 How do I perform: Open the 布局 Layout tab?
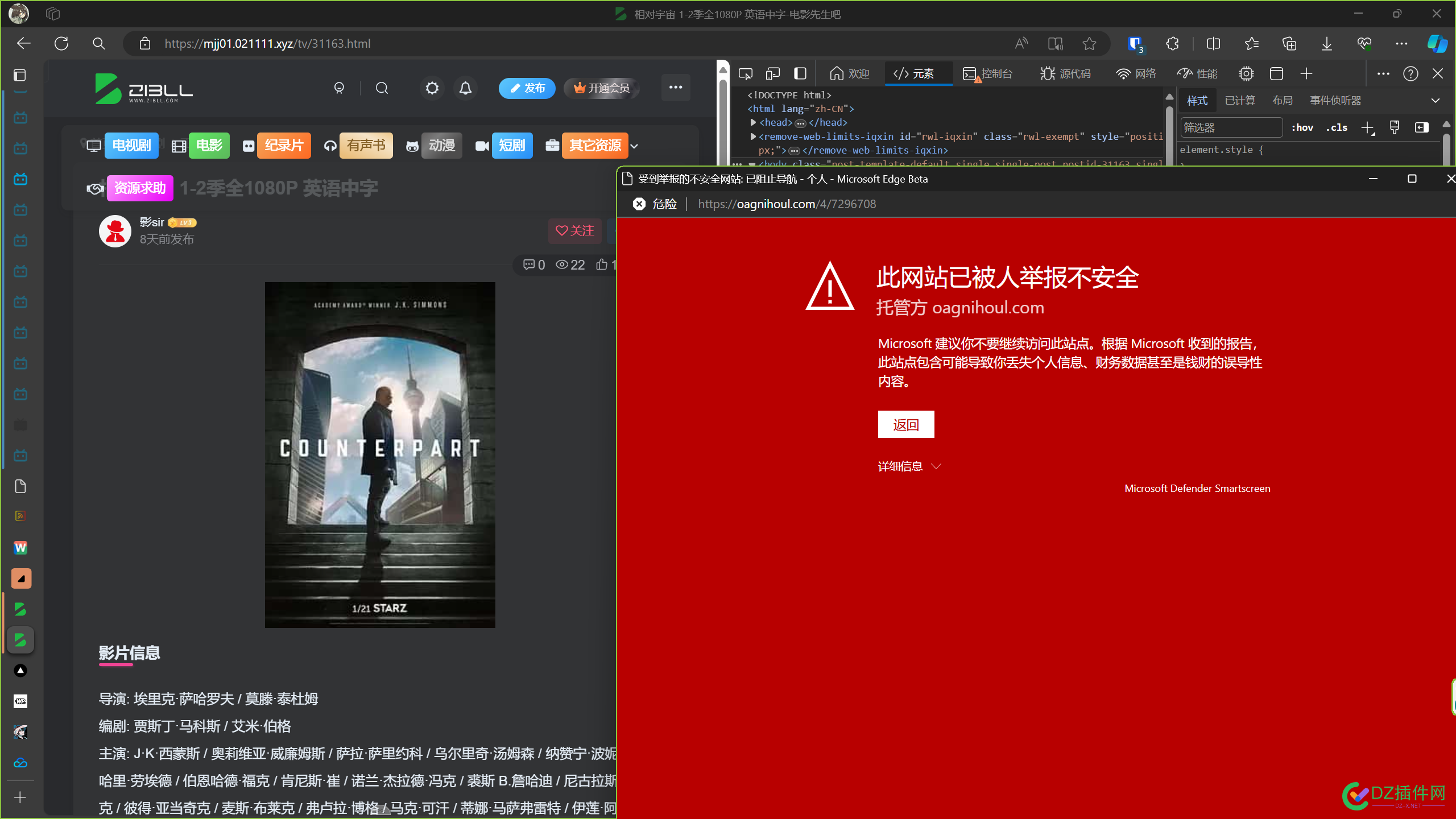point(1283,101)
